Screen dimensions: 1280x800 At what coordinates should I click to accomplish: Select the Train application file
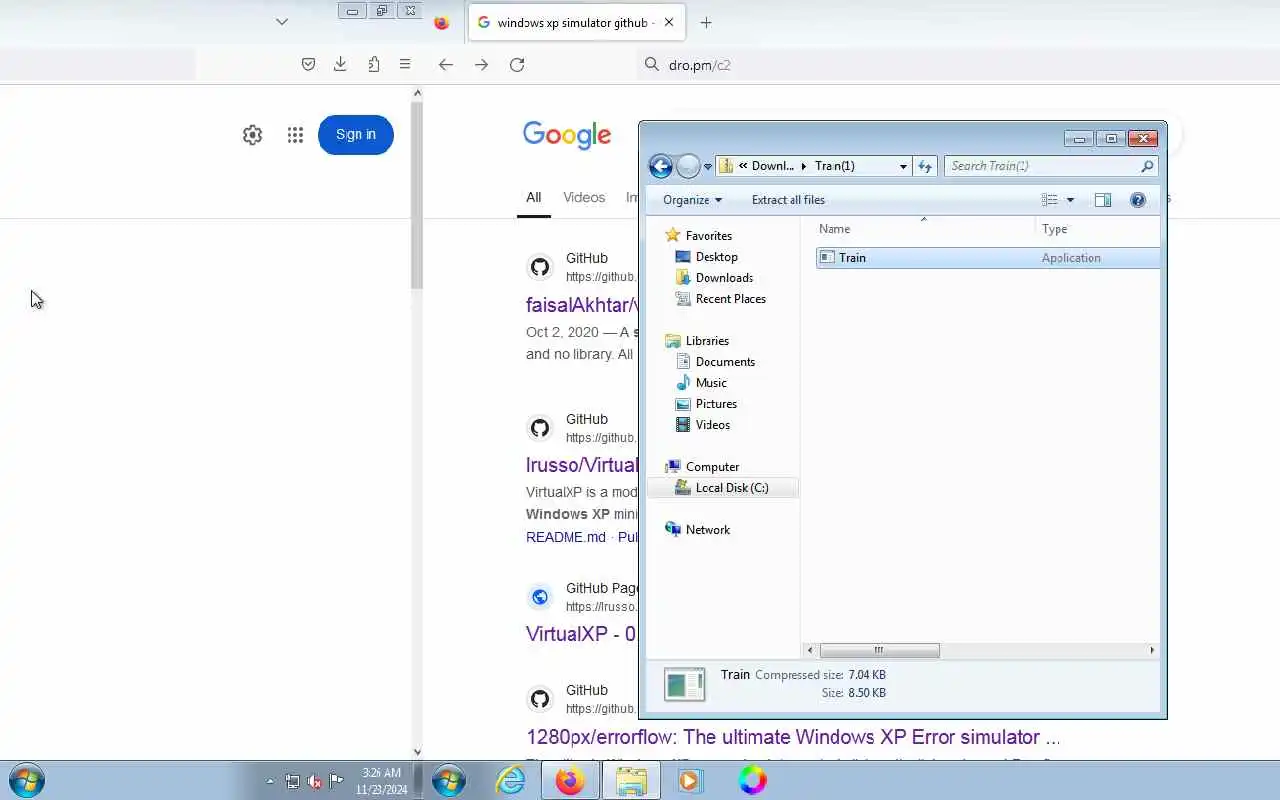coord(988,258)
